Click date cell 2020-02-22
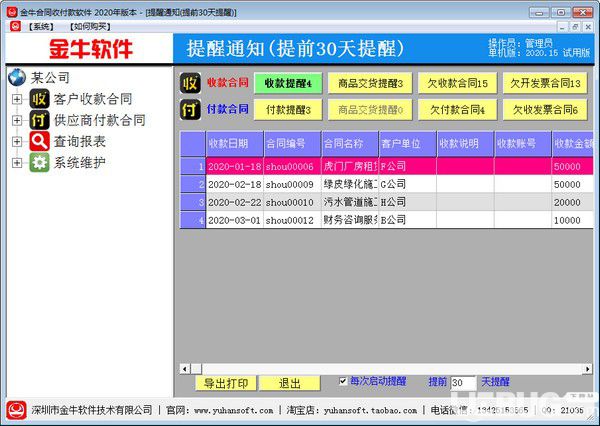This screenshot has width=600, height=426. click(235, 202)
